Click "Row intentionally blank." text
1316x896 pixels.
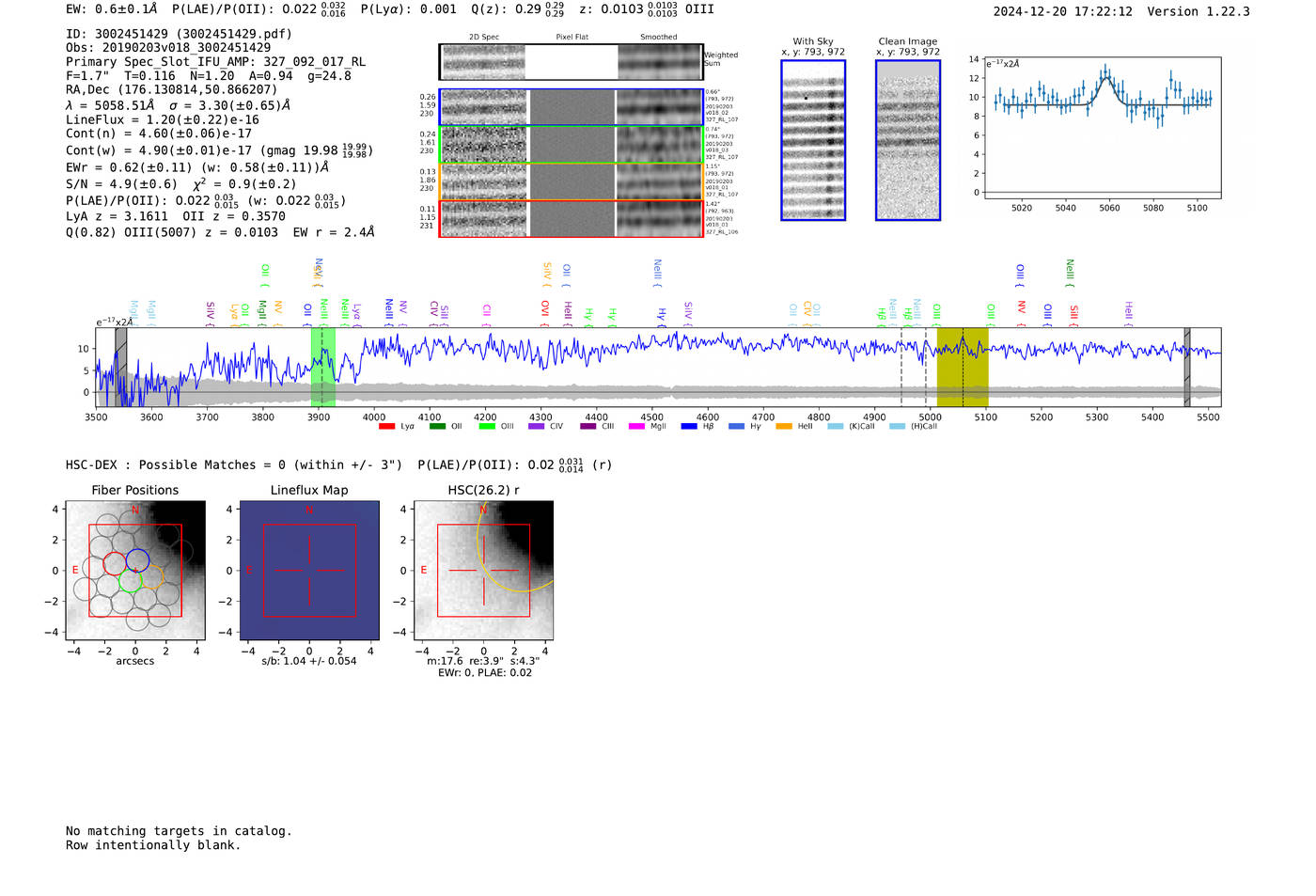(153, 844)
